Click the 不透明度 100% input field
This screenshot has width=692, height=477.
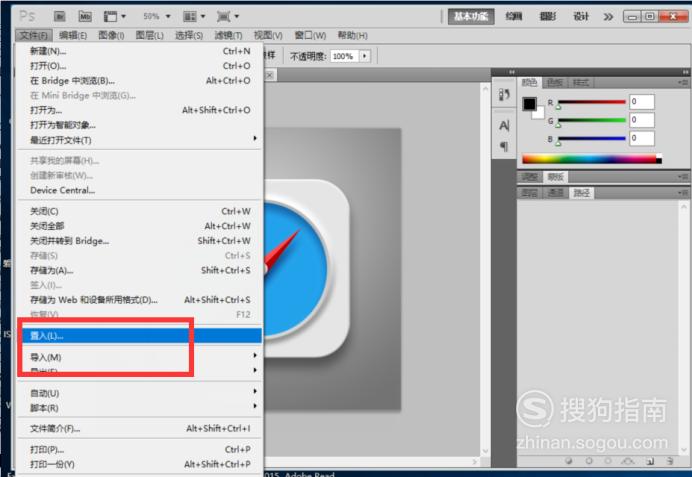(x=344, y=56)
